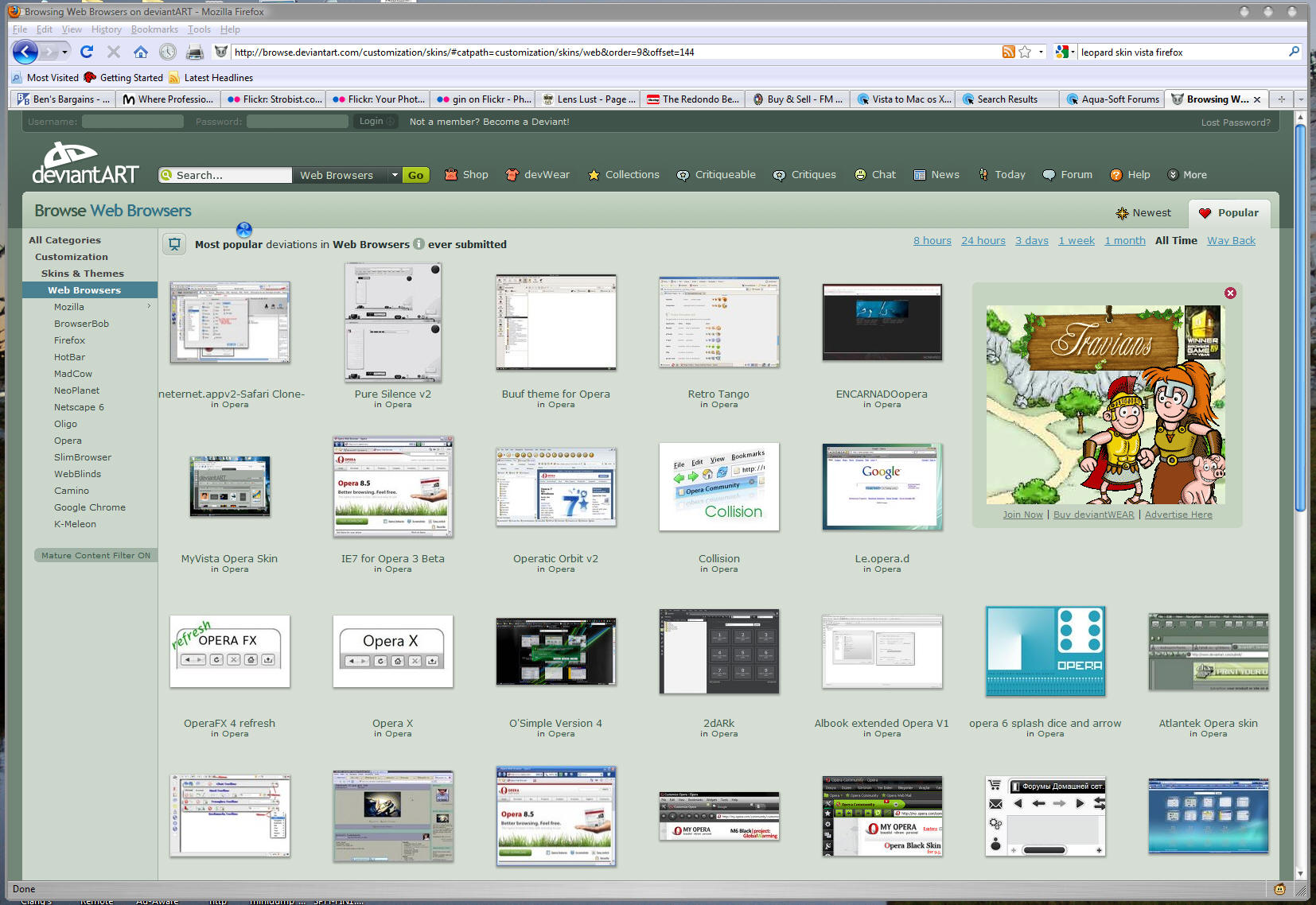Click the Stop loading X icon

tap(114, 52)
